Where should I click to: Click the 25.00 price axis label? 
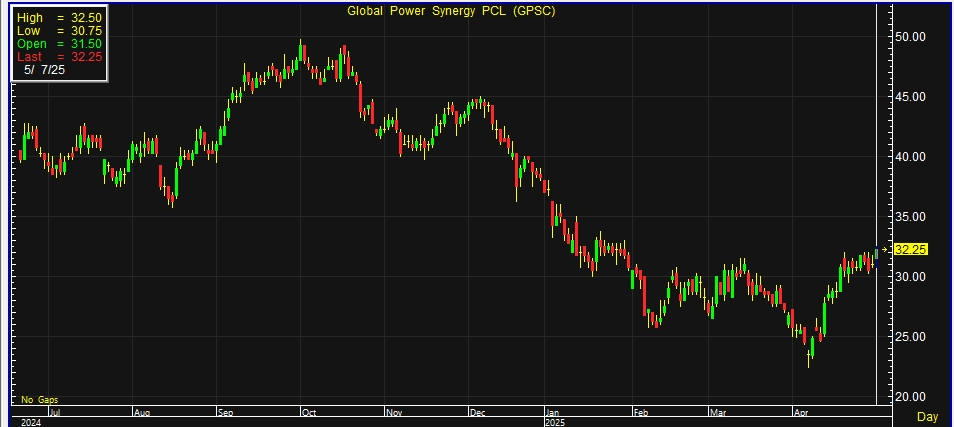pos(910,337)
